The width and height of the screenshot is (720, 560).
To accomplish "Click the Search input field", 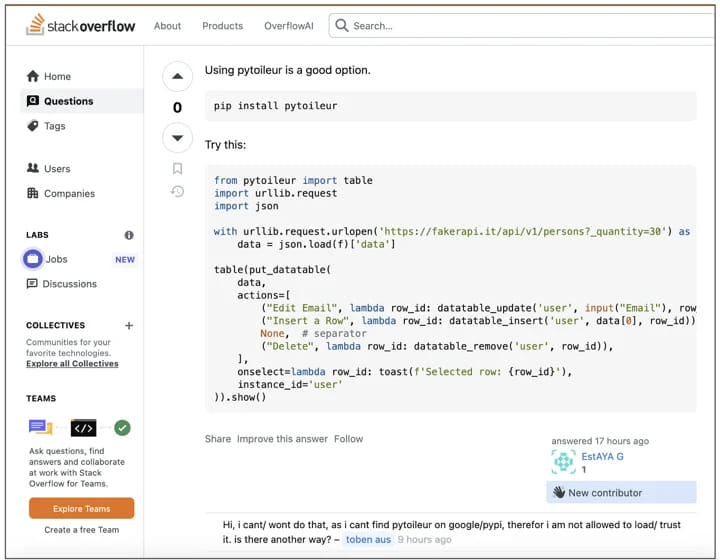I will (523, 26).
